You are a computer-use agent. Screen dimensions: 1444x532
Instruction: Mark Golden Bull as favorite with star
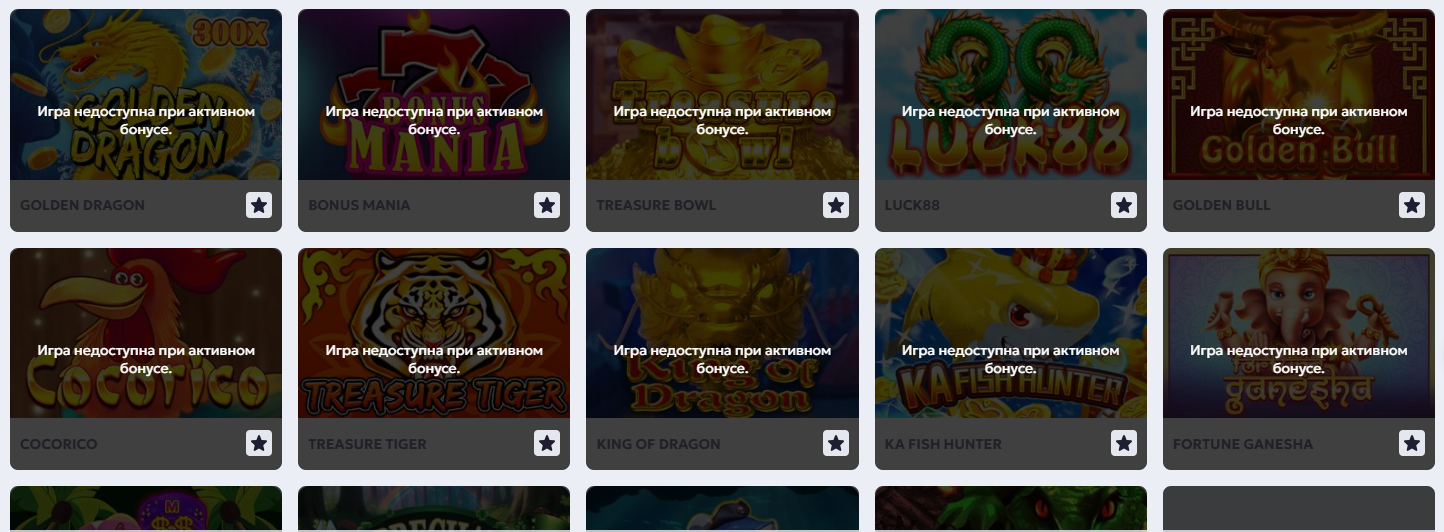click(1412, 205)
